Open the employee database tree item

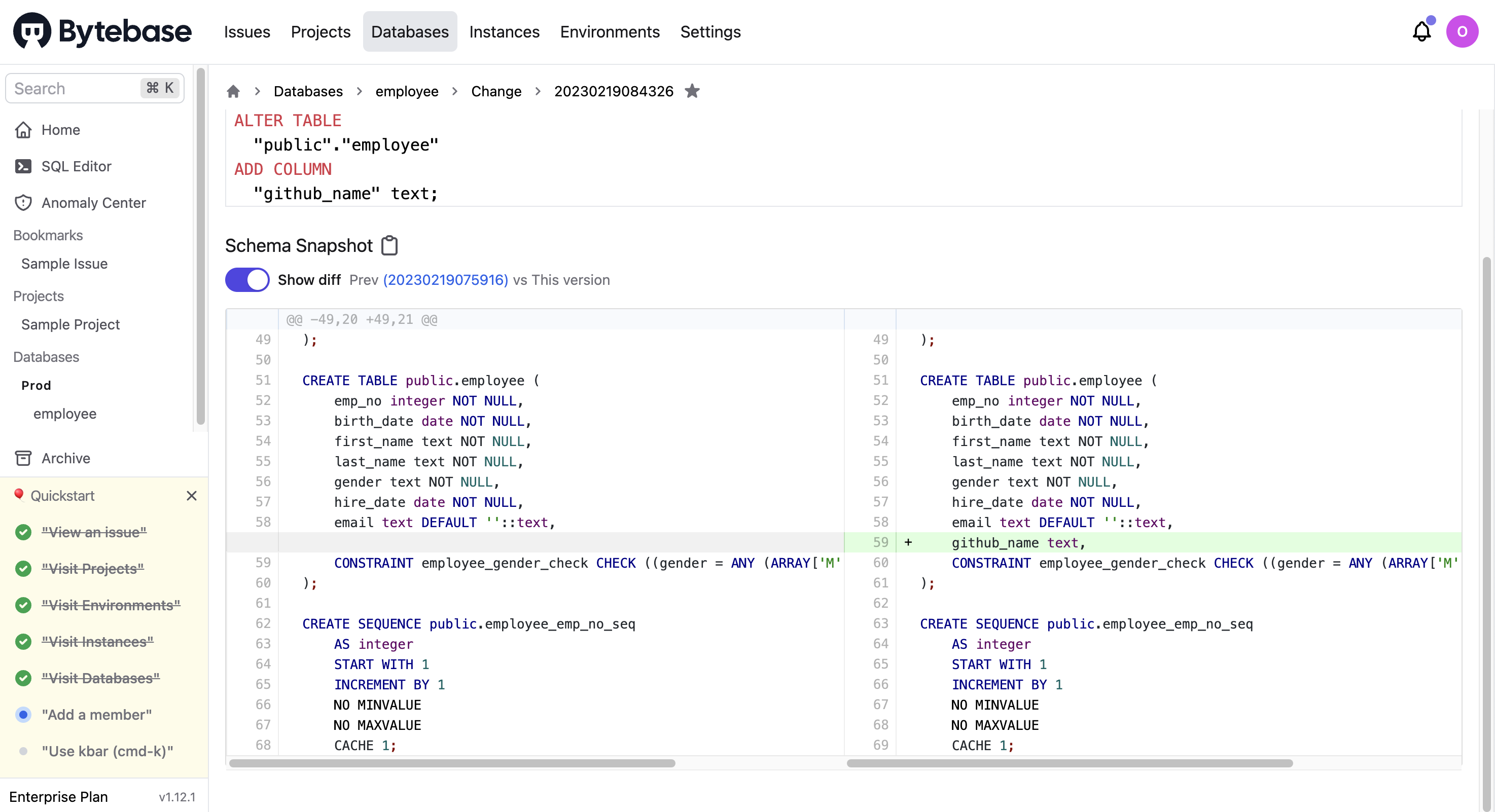[65, 414]
